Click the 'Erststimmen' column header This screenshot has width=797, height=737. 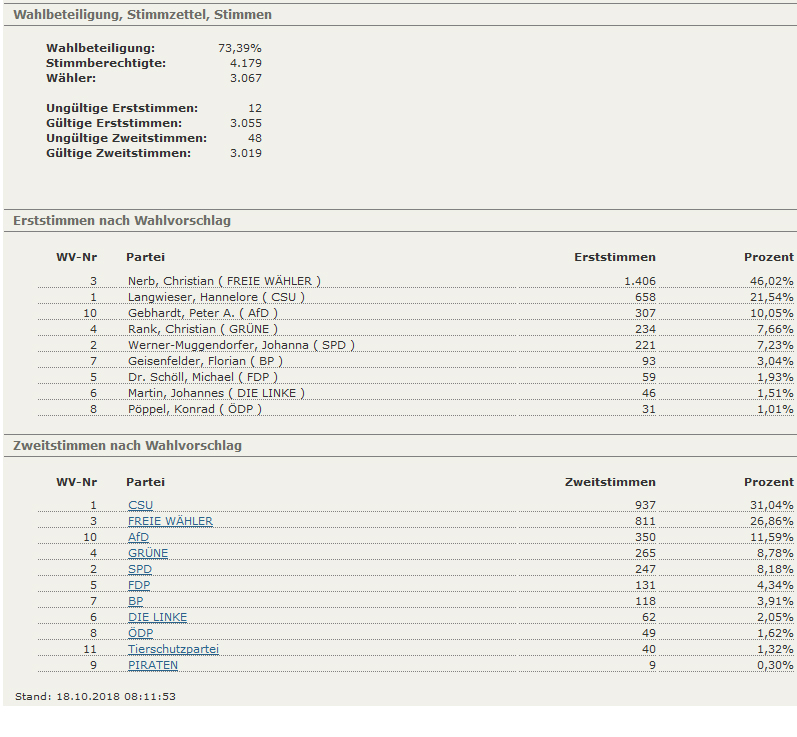[x=615, y=257]
